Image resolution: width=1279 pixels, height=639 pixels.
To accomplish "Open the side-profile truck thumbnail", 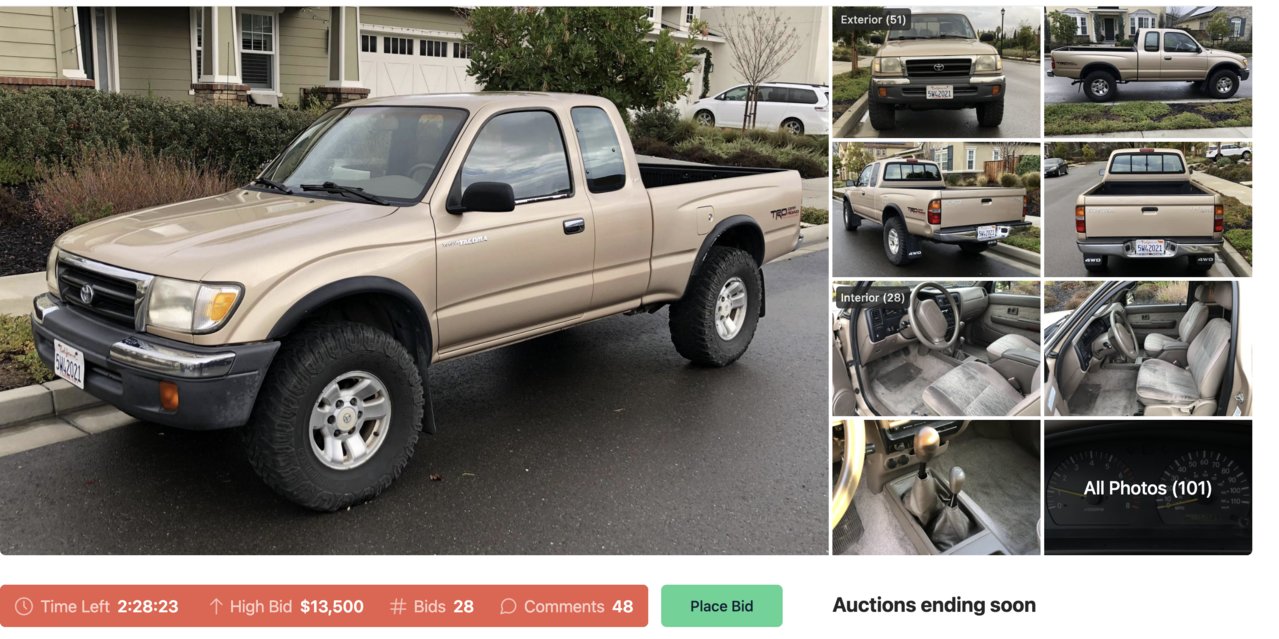I will coord(1148,72).
